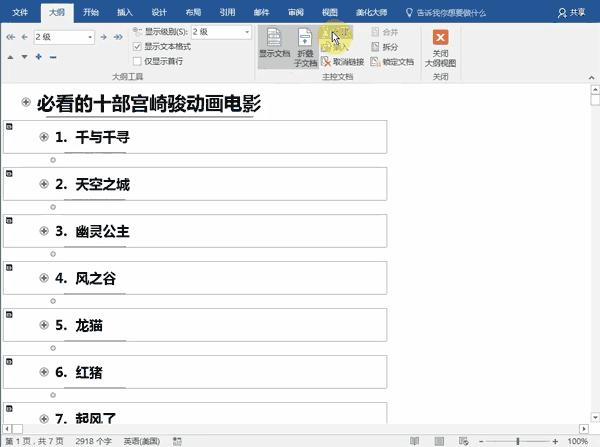The height and width of the screenshot is (447, 600).
Task: Click horizontal scrollbar right arrow
Action: (x=584, y=429)
